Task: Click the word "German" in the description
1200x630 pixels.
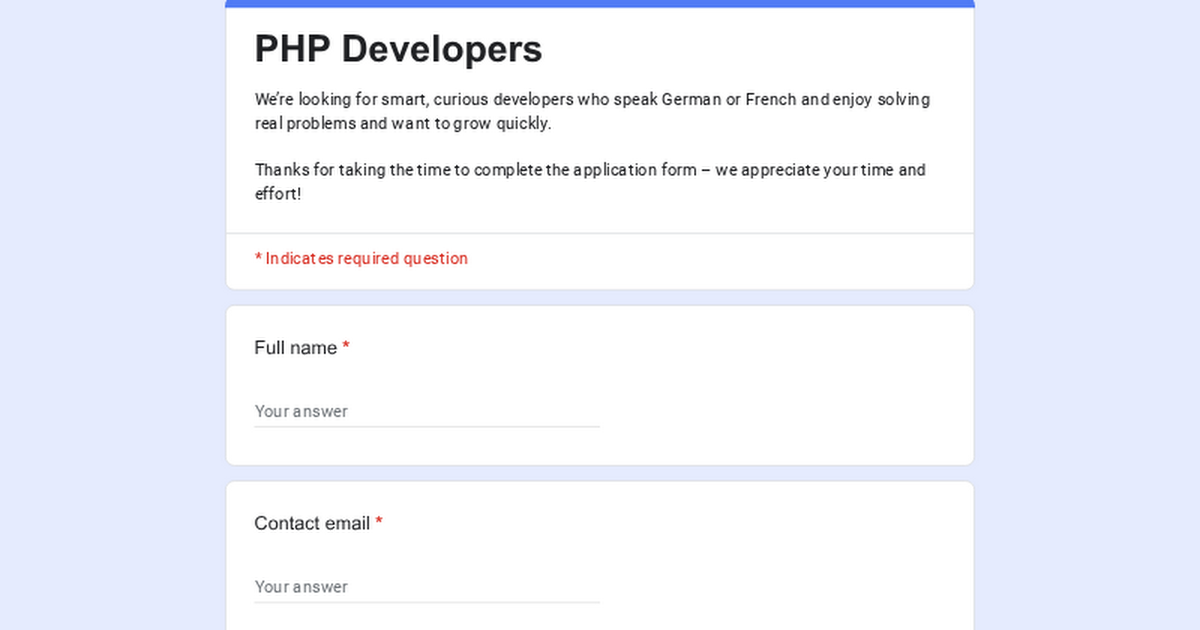Action: (x=691, y=100)
